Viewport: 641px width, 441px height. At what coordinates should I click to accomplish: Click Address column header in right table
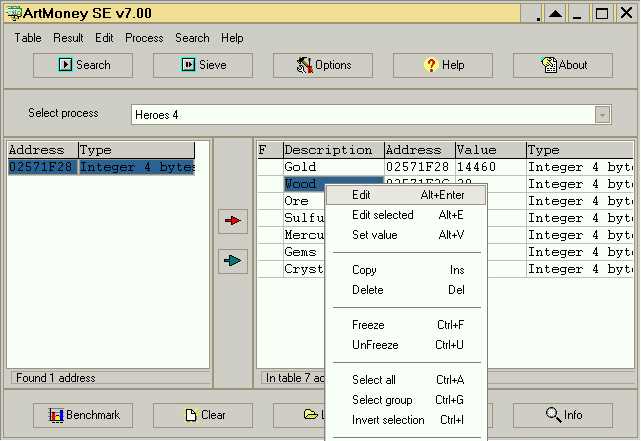[420, 150]
